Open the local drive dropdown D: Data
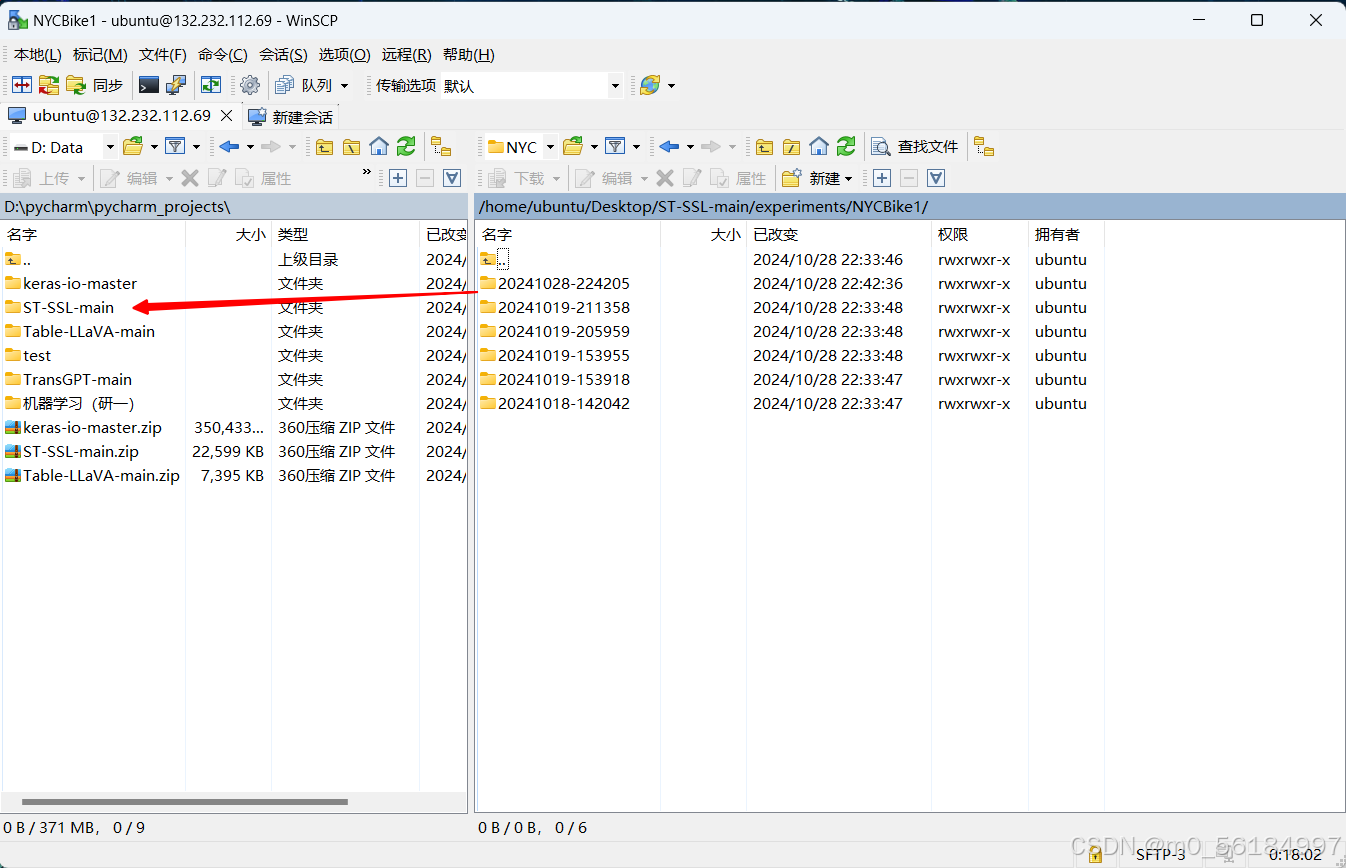This screenshot has width=1346, height=868. tap(63, 147)
